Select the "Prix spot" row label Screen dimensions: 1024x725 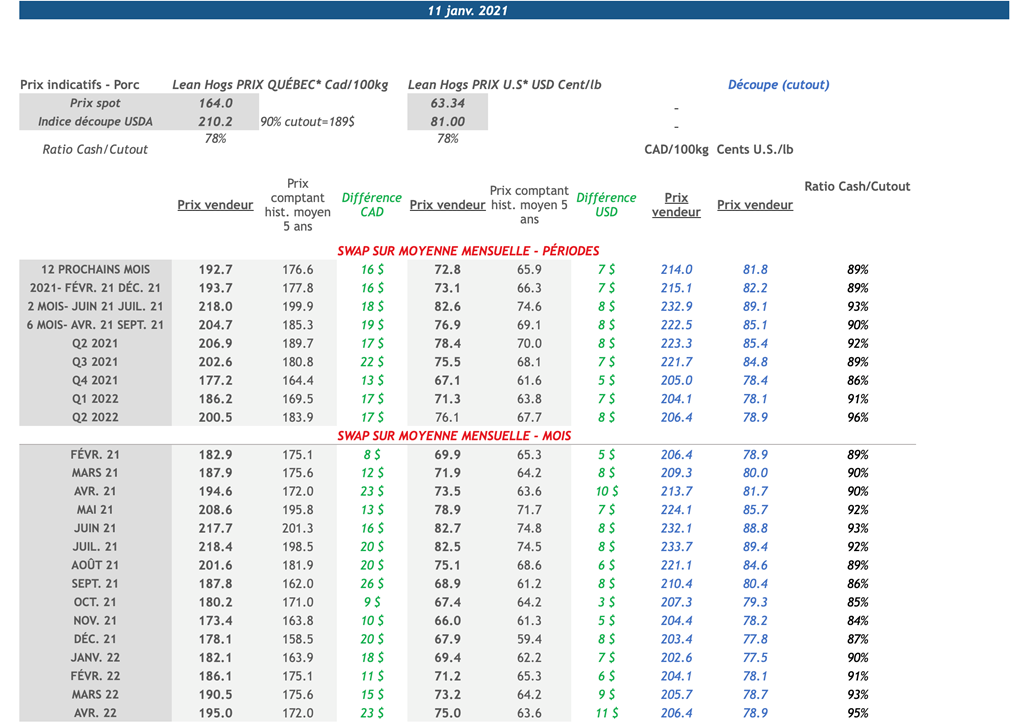coord(95,103)
